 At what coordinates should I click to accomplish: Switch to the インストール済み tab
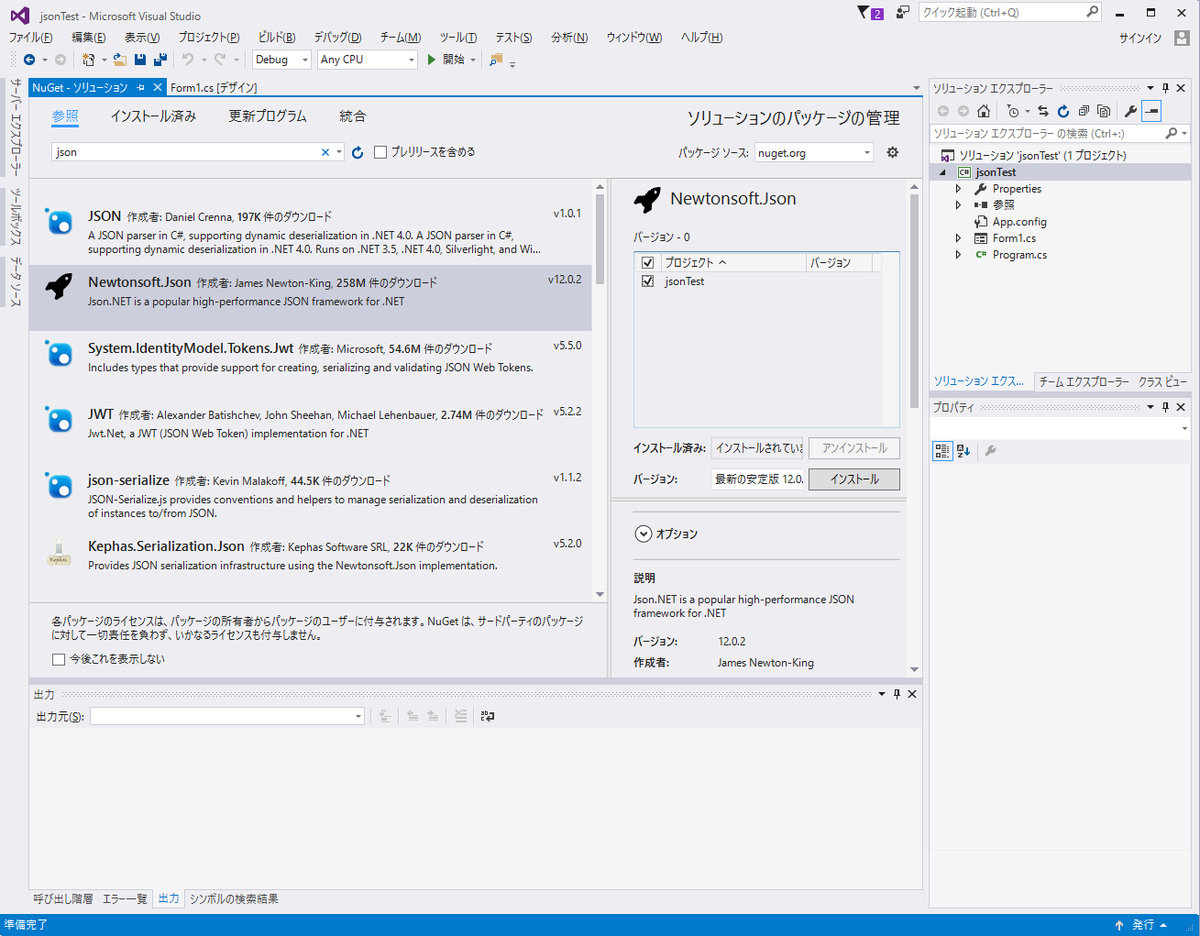154,116
